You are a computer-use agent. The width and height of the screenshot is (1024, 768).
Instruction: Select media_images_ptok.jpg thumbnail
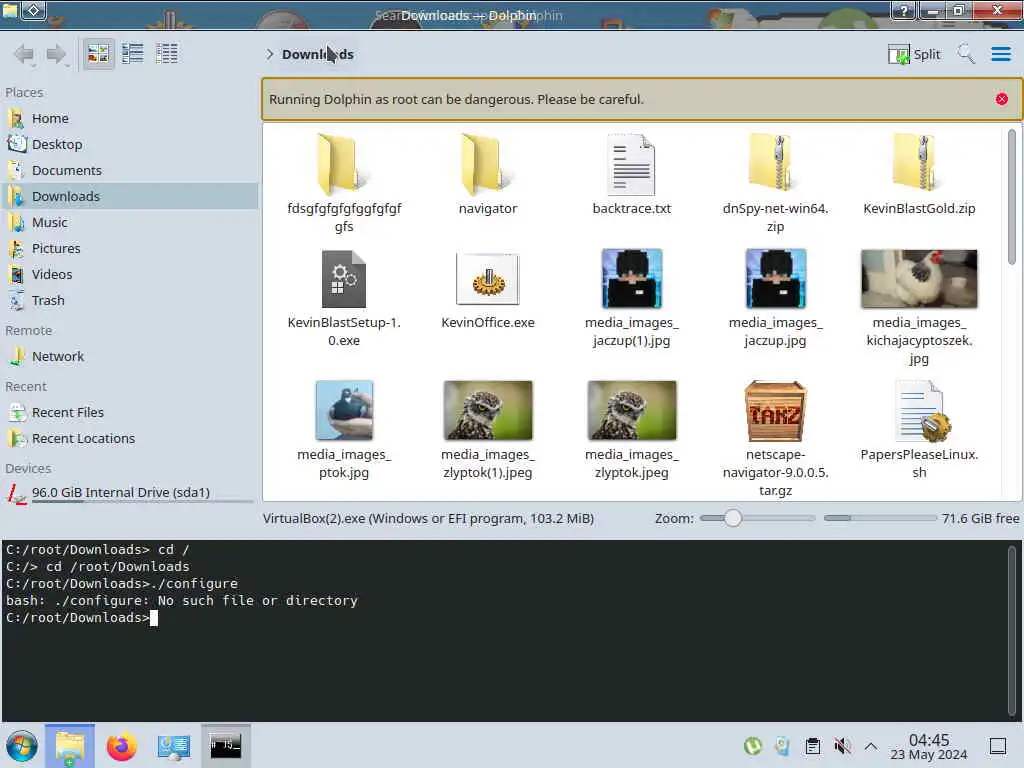344,430
